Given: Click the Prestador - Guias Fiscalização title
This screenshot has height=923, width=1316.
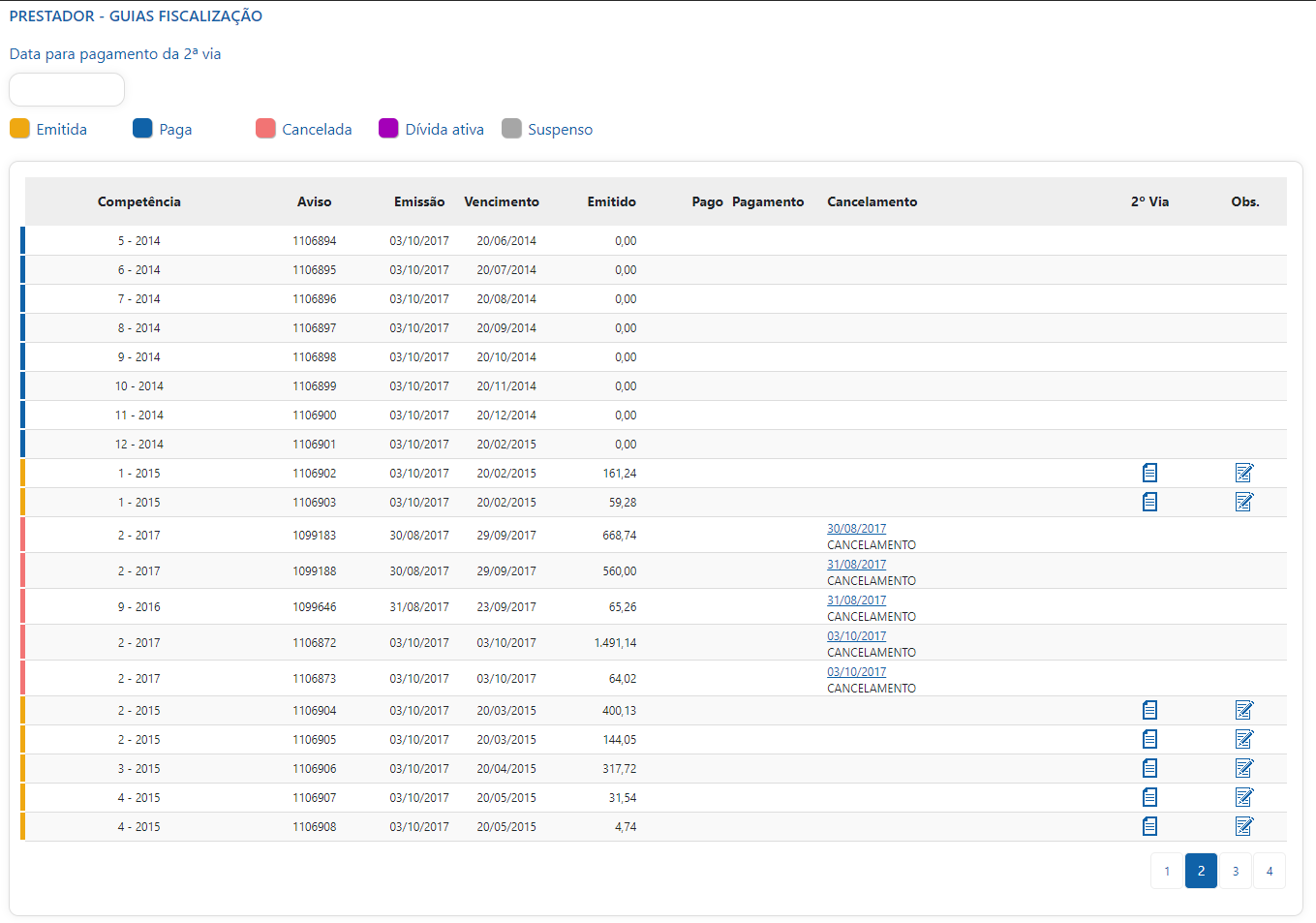Looking at the screenshot, I should [x=136, y=16].
